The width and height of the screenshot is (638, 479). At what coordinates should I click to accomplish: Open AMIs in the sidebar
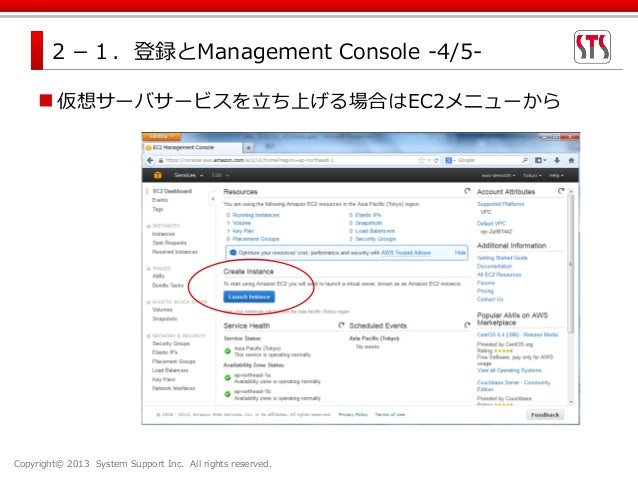coord(158,276)
